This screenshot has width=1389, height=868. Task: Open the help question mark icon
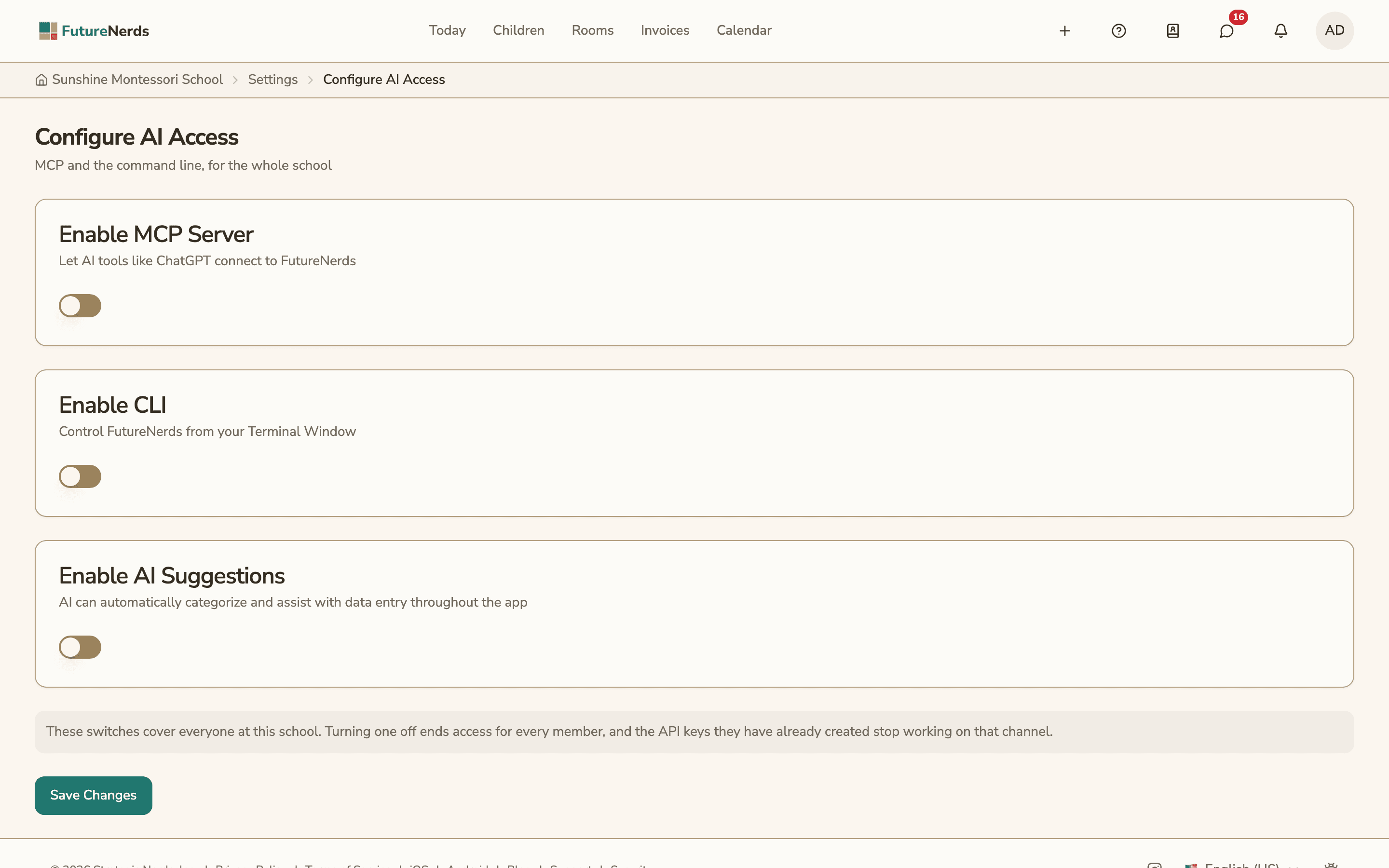[1118, 31]
